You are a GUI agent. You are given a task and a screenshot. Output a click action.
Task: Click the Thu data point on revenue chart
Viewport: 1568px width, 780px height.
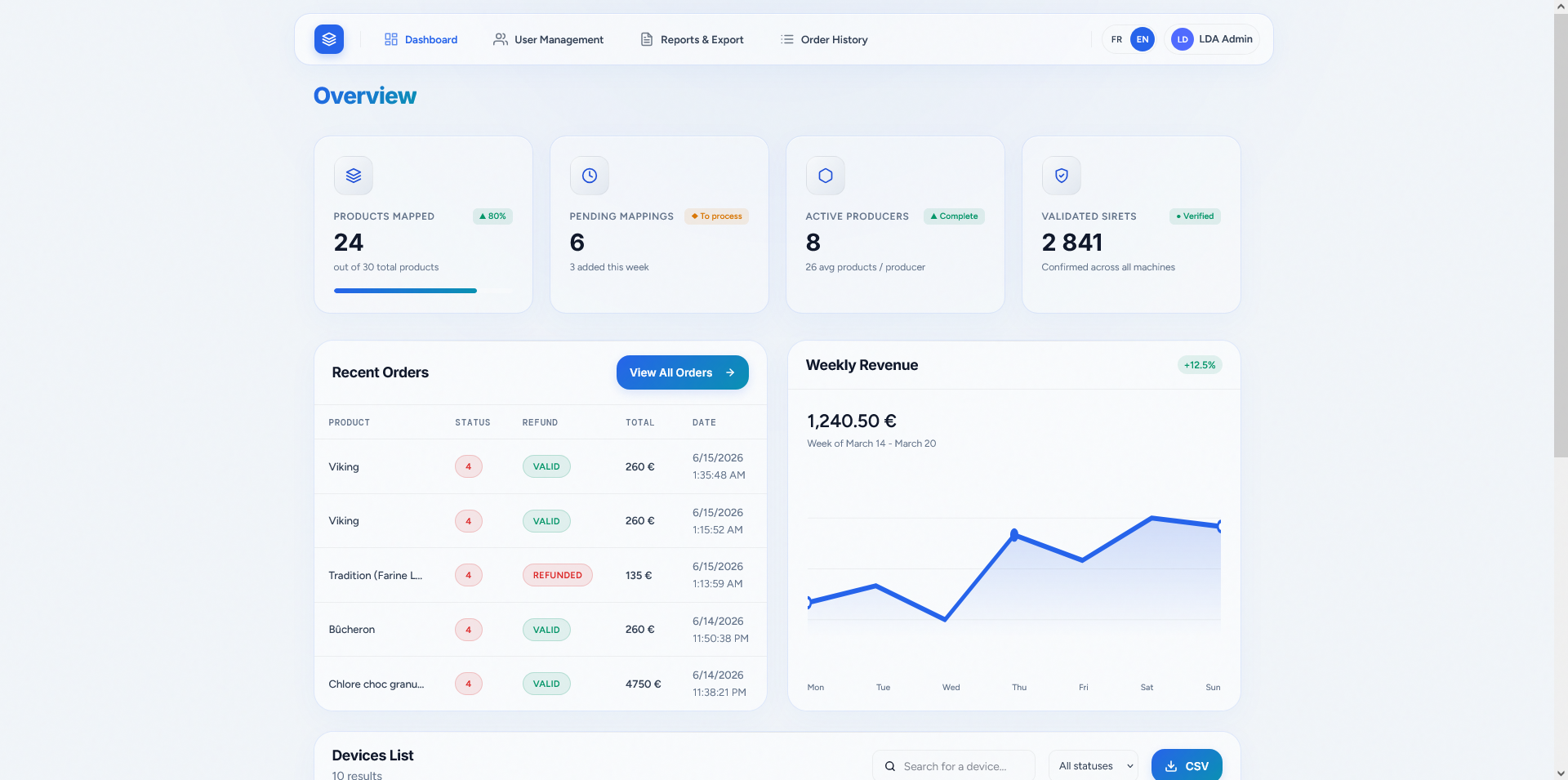pos(1014,535)
